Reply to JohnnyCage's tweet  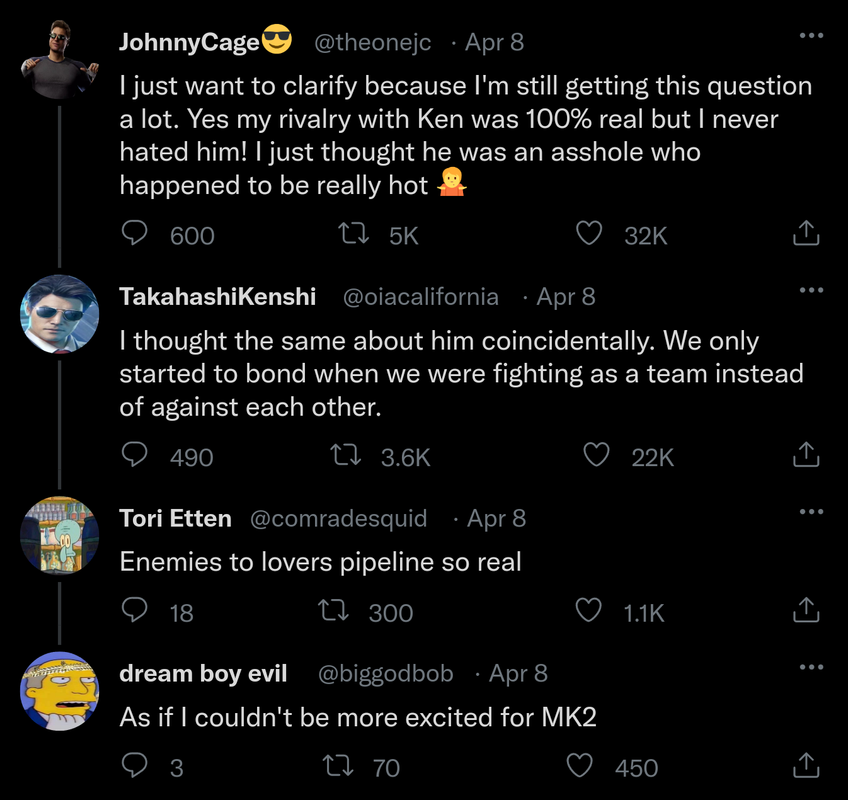(135, 234)
